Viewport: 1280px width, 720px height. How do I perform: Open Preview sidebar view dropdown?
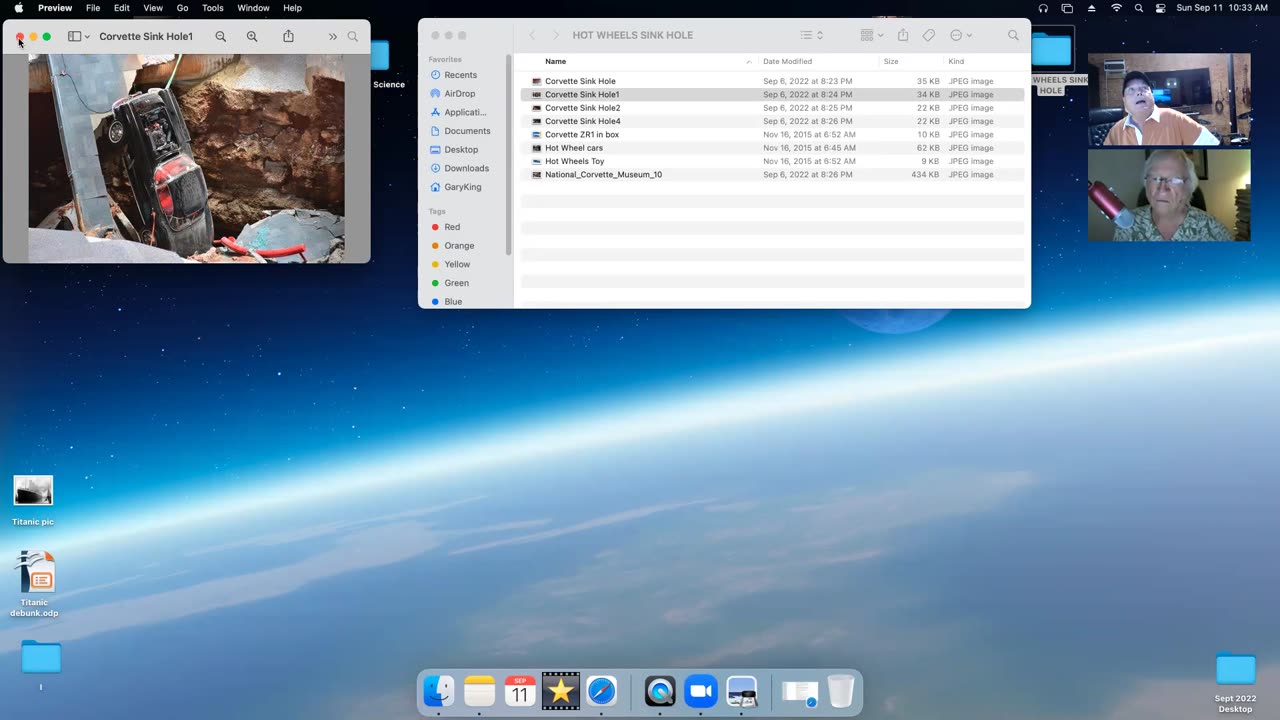pyautogui.click(x=79, y=36)
